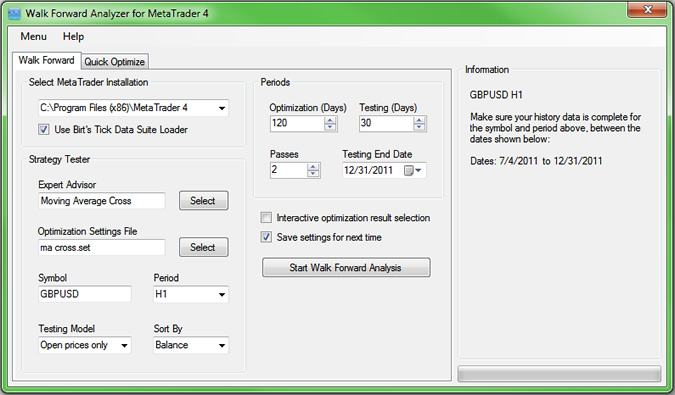Open the Testing Model dropdown
Viewport: 675px width, 395px height.
click(x=124, y=345)
